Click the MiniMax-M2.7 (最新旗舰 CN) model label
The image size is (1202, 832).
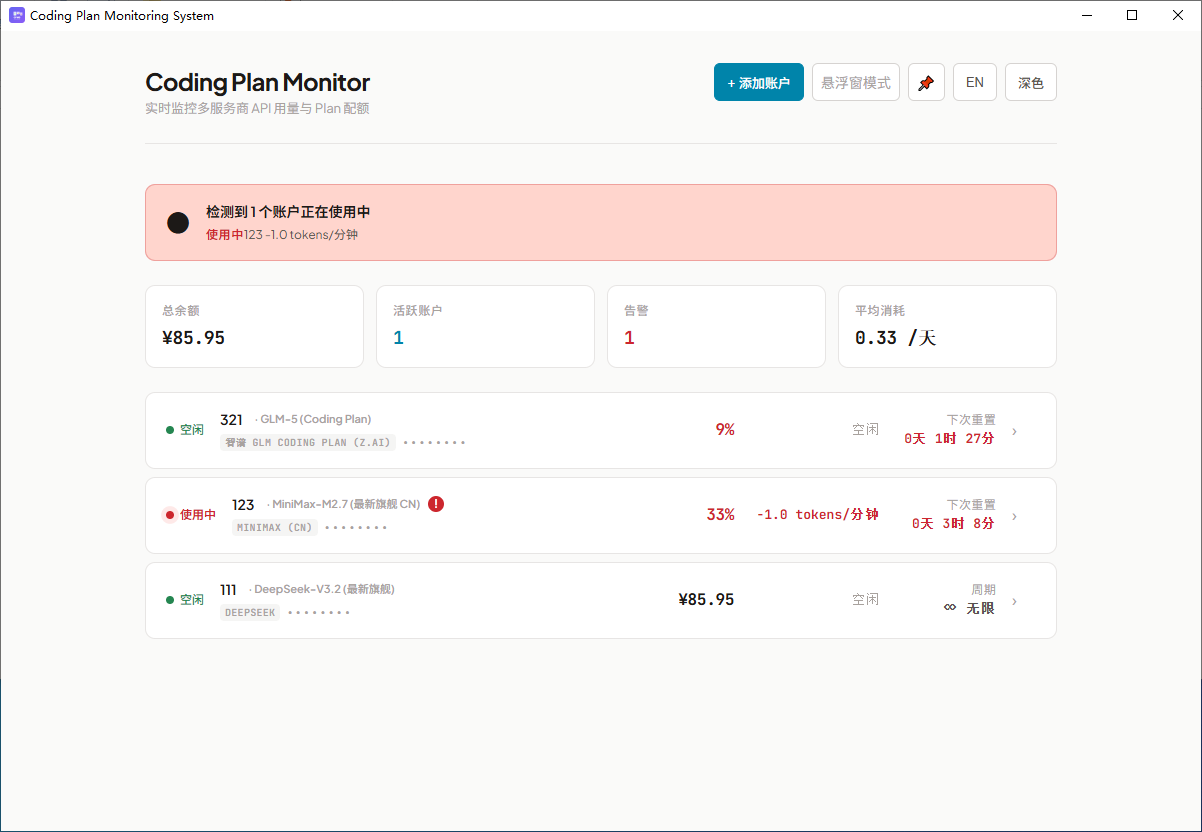(346, 504)
